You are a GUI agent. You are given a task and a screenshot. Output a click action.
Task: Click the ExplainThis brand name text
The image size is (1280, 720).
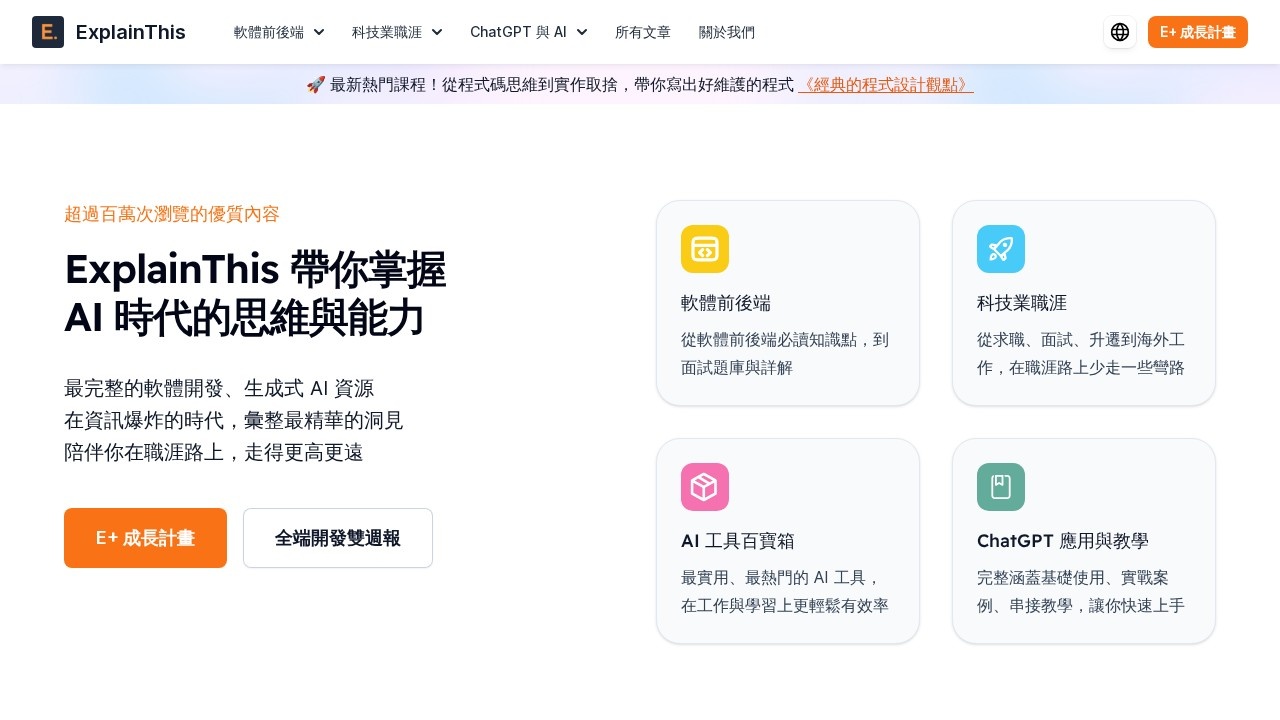pyautogui.click(x=130, y=32)
